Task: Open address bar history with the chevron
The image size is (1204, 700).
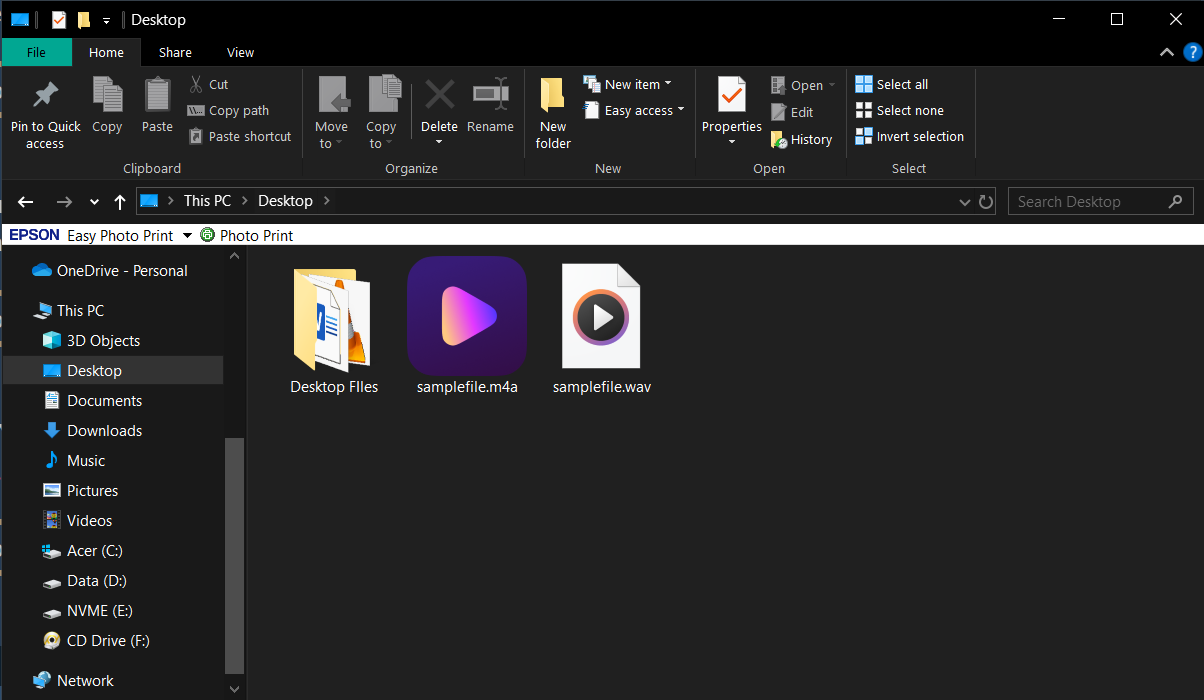Action: point(964,201)
